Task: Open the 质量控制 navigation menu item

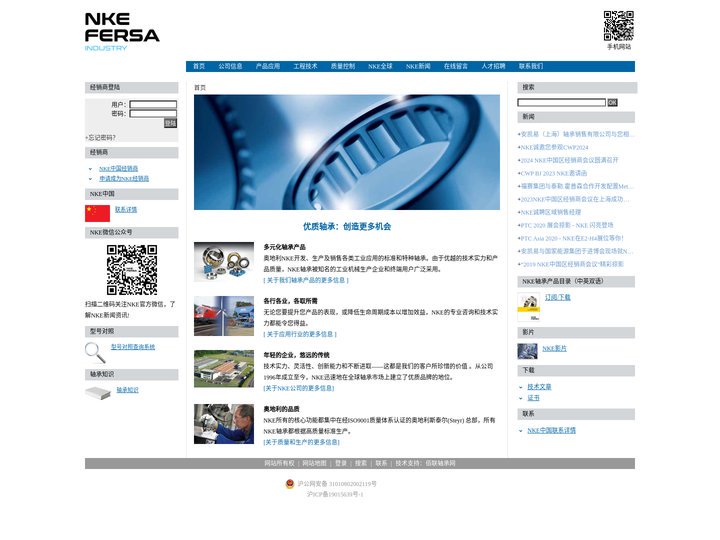Action: coord(343,66)
